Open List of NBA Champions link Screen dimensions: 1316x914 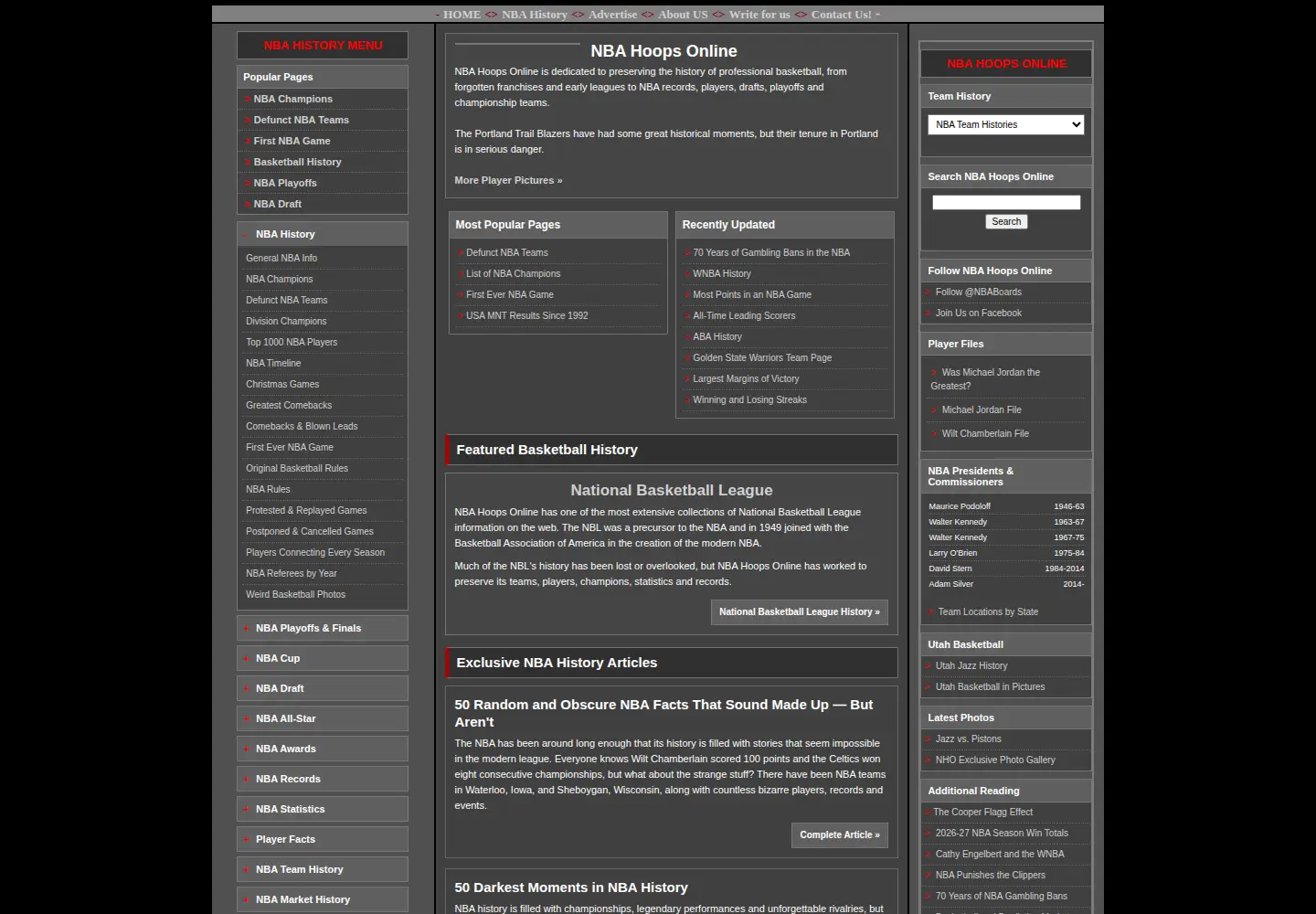click(x=514, y=273)
